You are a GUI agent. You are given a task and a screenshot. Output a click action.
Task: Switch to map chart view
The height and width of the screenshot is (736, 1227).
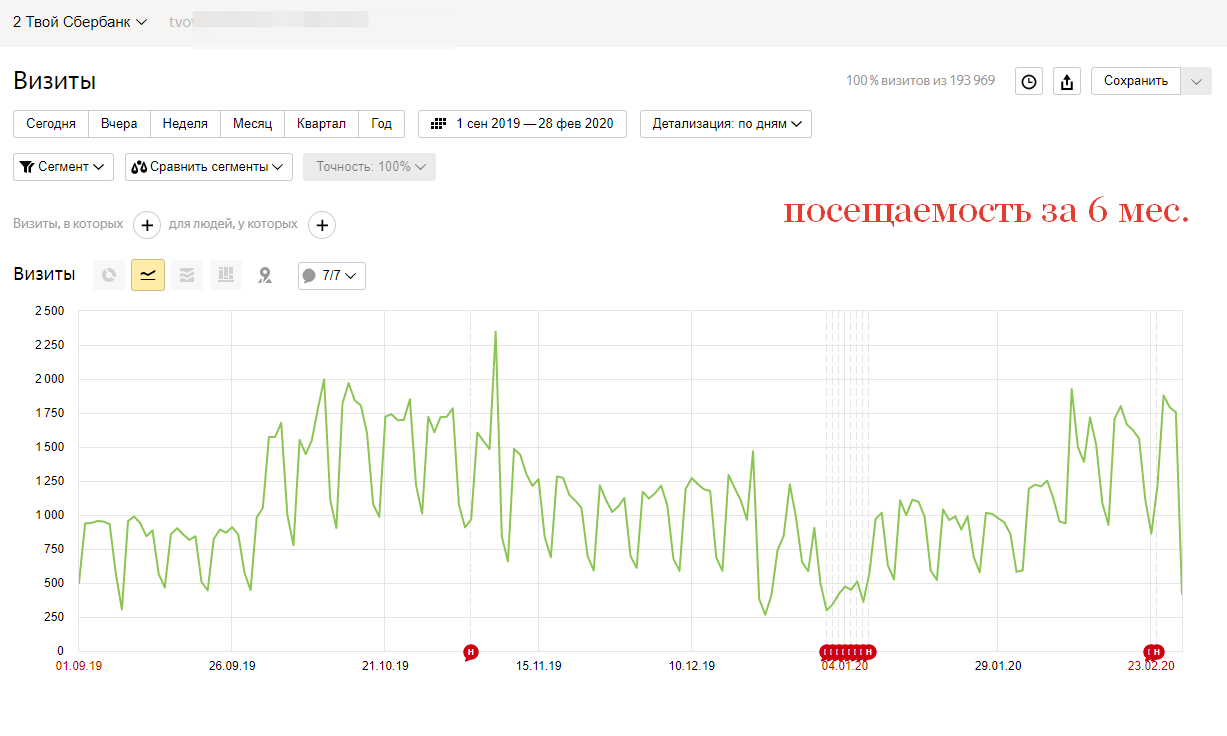265,275
